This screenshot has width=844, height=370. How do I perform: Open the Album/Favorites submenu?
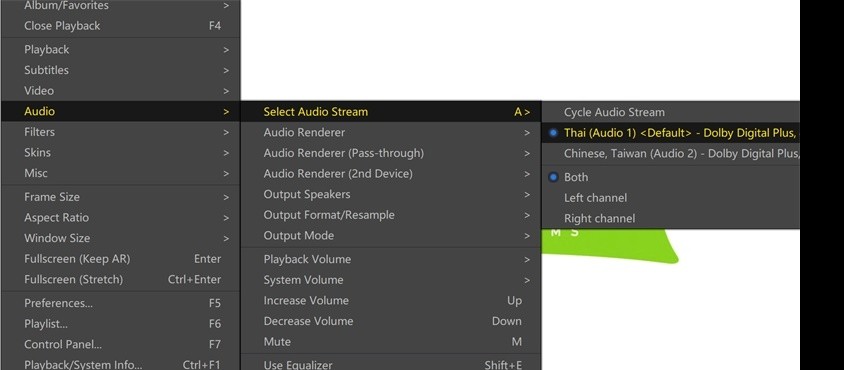121,6
